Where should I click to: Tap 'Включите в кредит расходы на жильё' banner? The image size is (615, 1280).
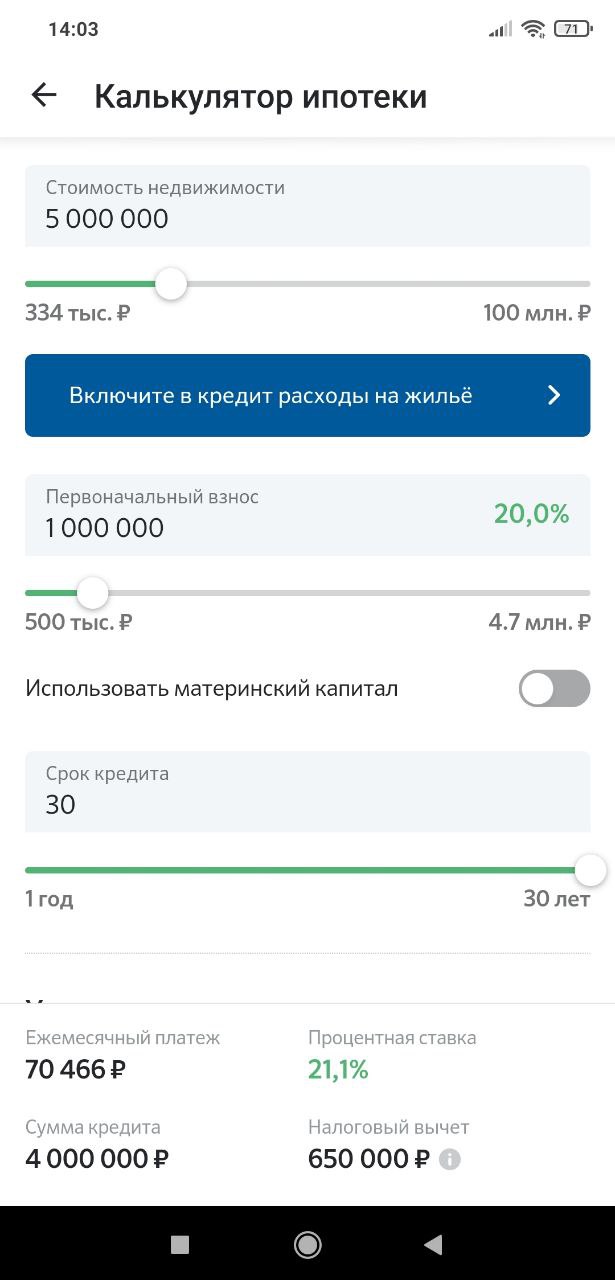[270, 396]
